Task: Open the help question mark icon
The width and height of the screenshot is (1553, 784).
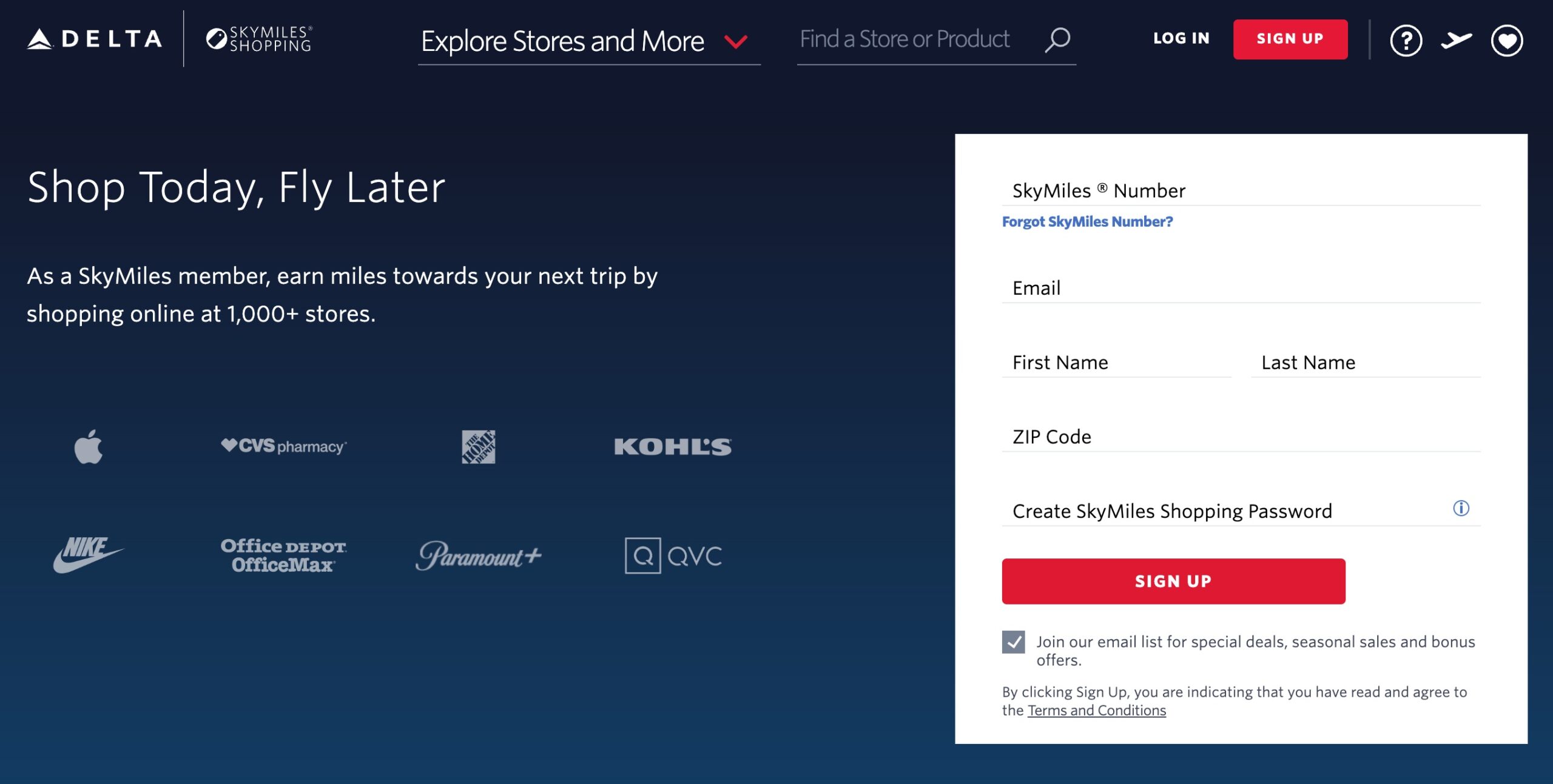Action: coord(1406,41)
